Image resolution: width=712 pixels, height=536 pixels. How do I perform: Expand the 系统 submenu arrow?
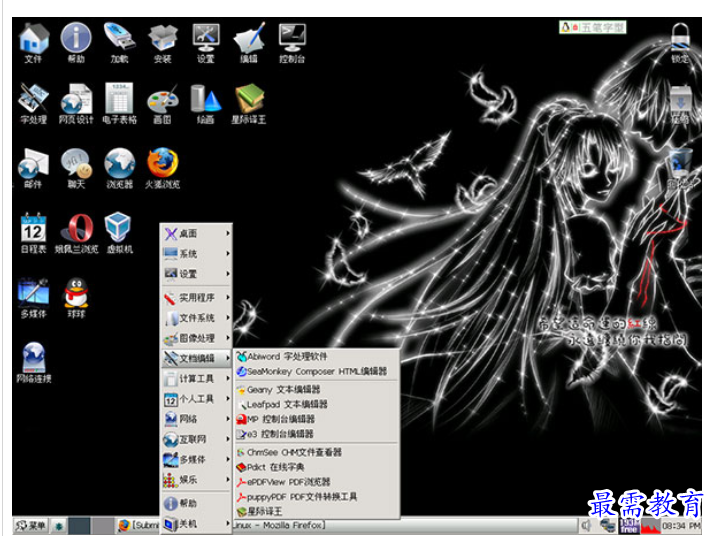[x=228, y=253]
